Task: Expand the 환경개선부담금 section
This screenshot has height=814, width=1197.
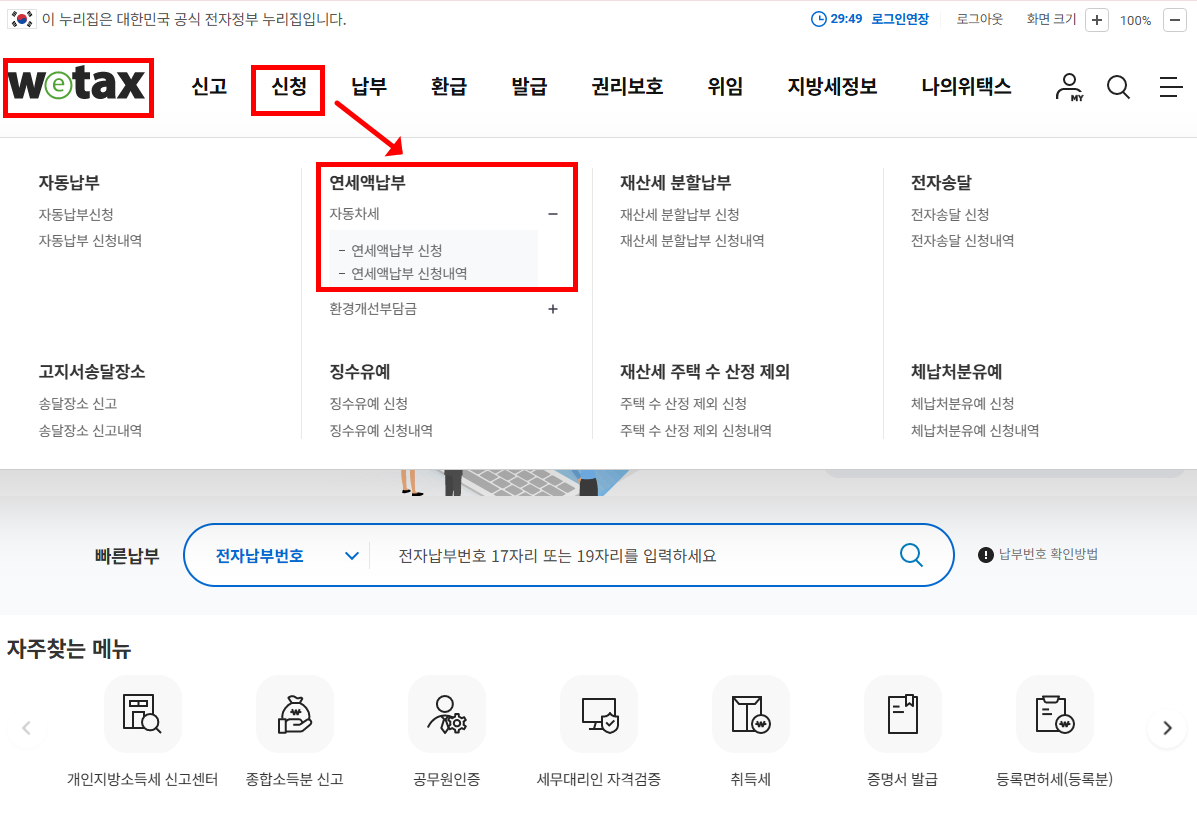Action: pyautogui.click(x=553, y=309)
